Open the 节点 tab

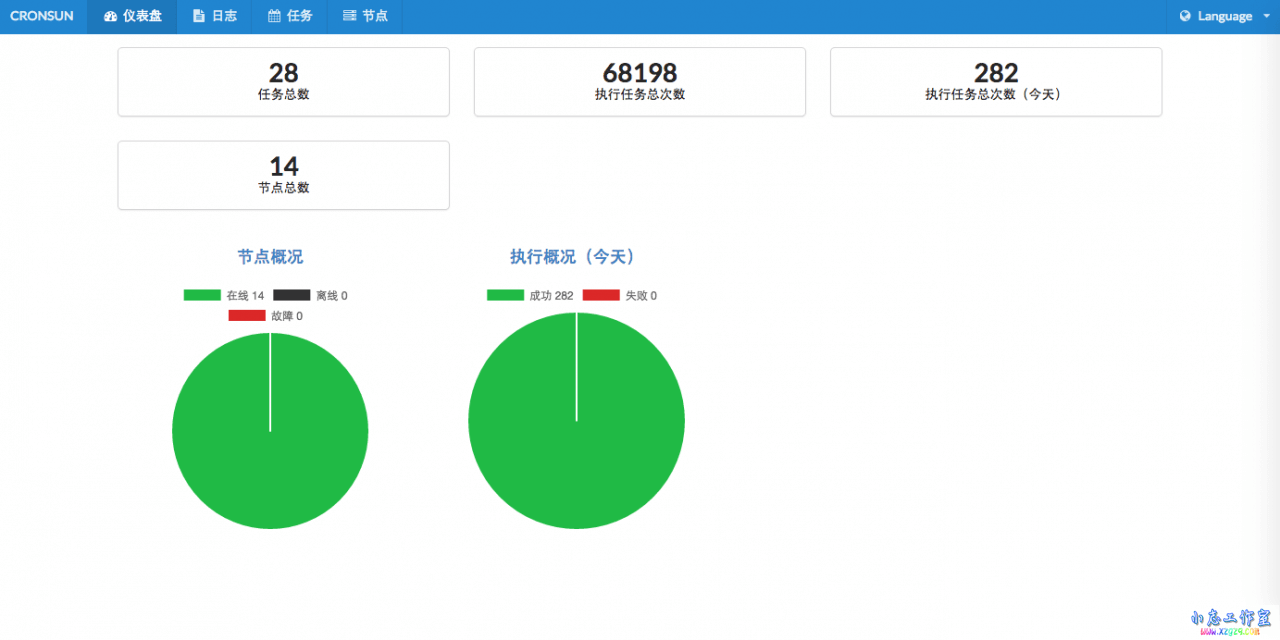[x=364, y=16]
